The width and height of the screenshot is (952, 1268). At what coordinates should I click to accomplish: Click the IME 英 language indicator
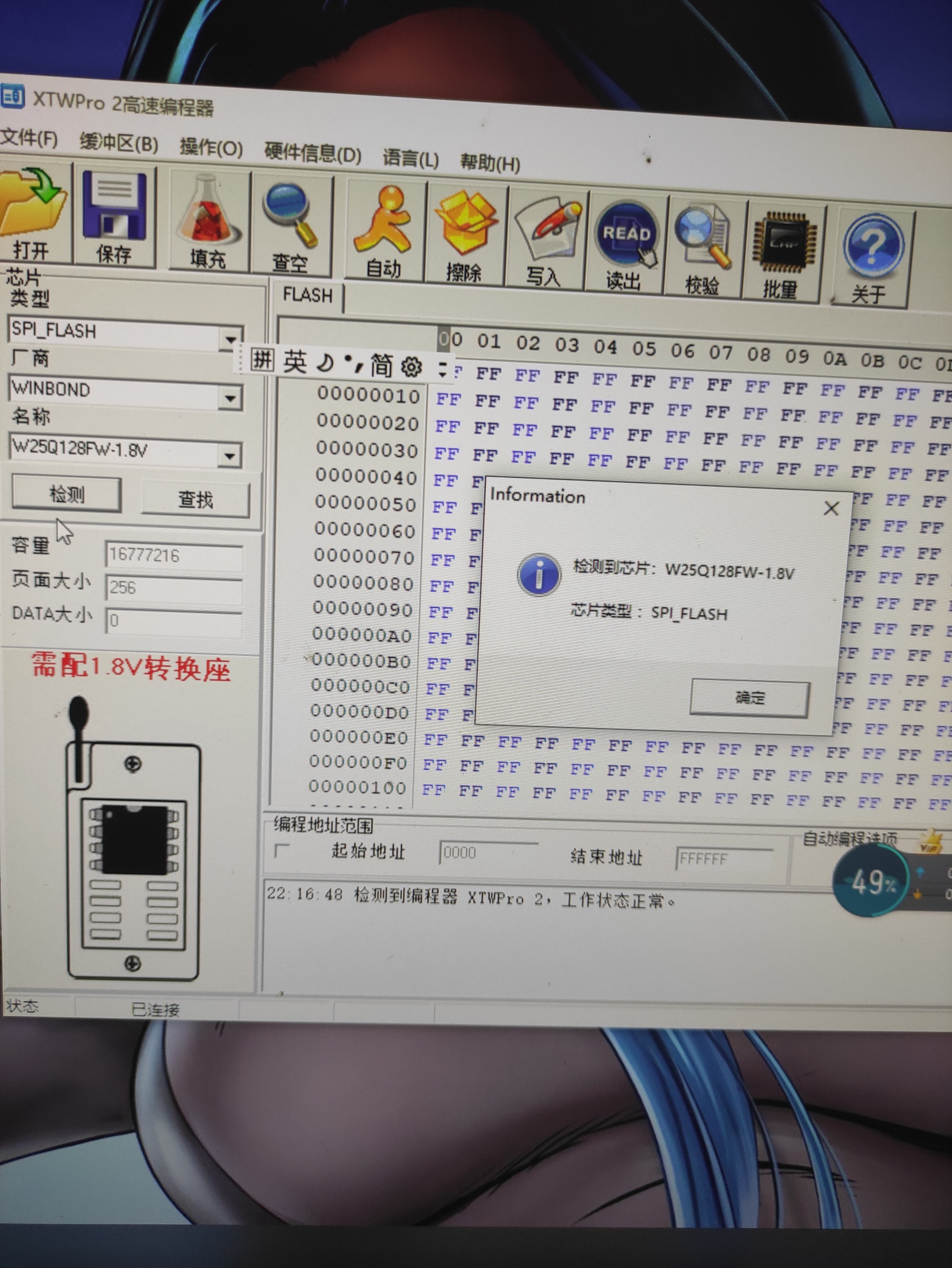tap(295, 363)
